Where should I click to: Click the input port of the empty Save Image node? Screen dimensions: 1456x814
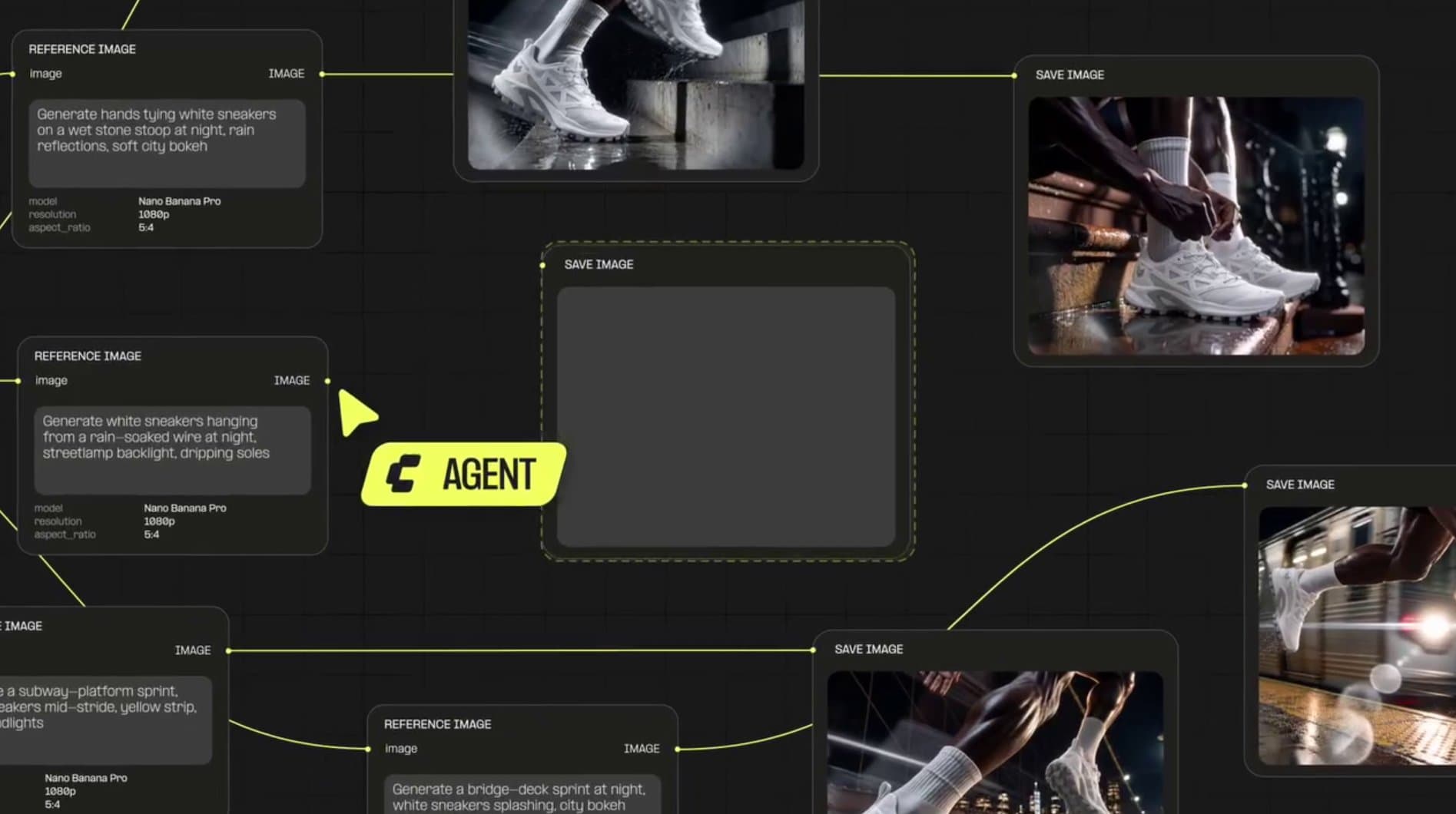(542, 265)
